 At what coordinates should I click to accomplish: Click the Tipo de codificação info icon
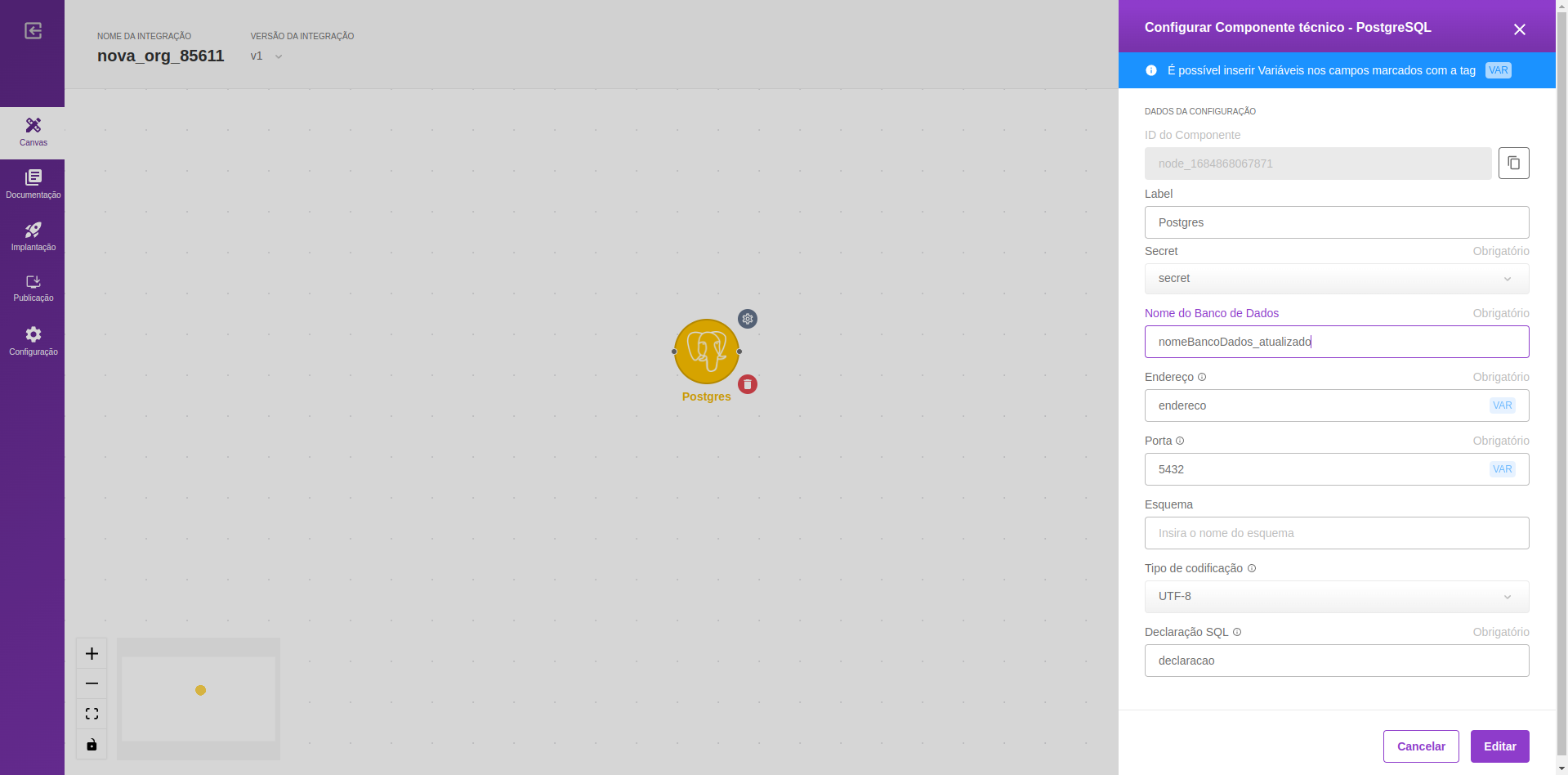[1252, 568]
